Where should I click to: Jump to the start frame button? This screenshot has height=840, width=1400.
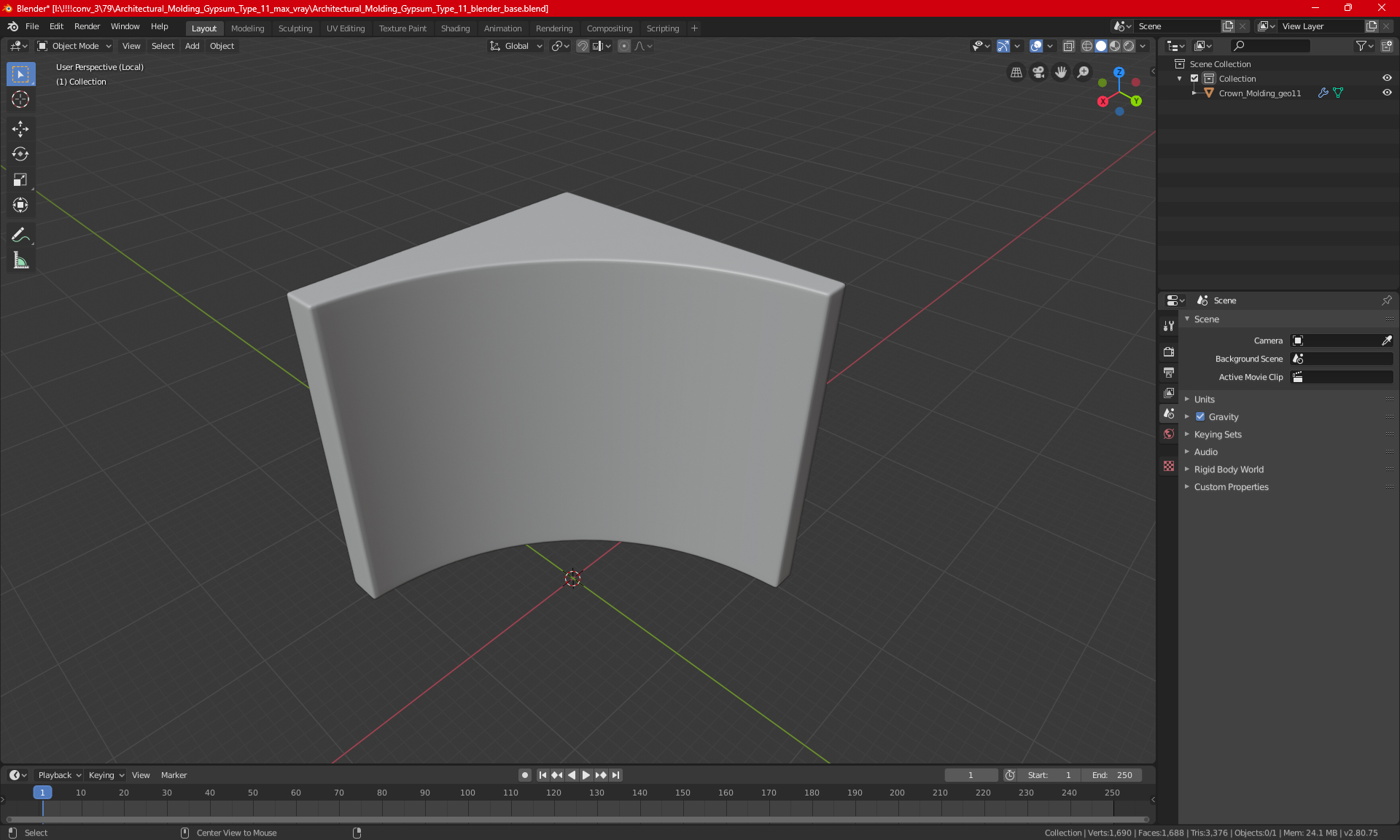point(542,775)
